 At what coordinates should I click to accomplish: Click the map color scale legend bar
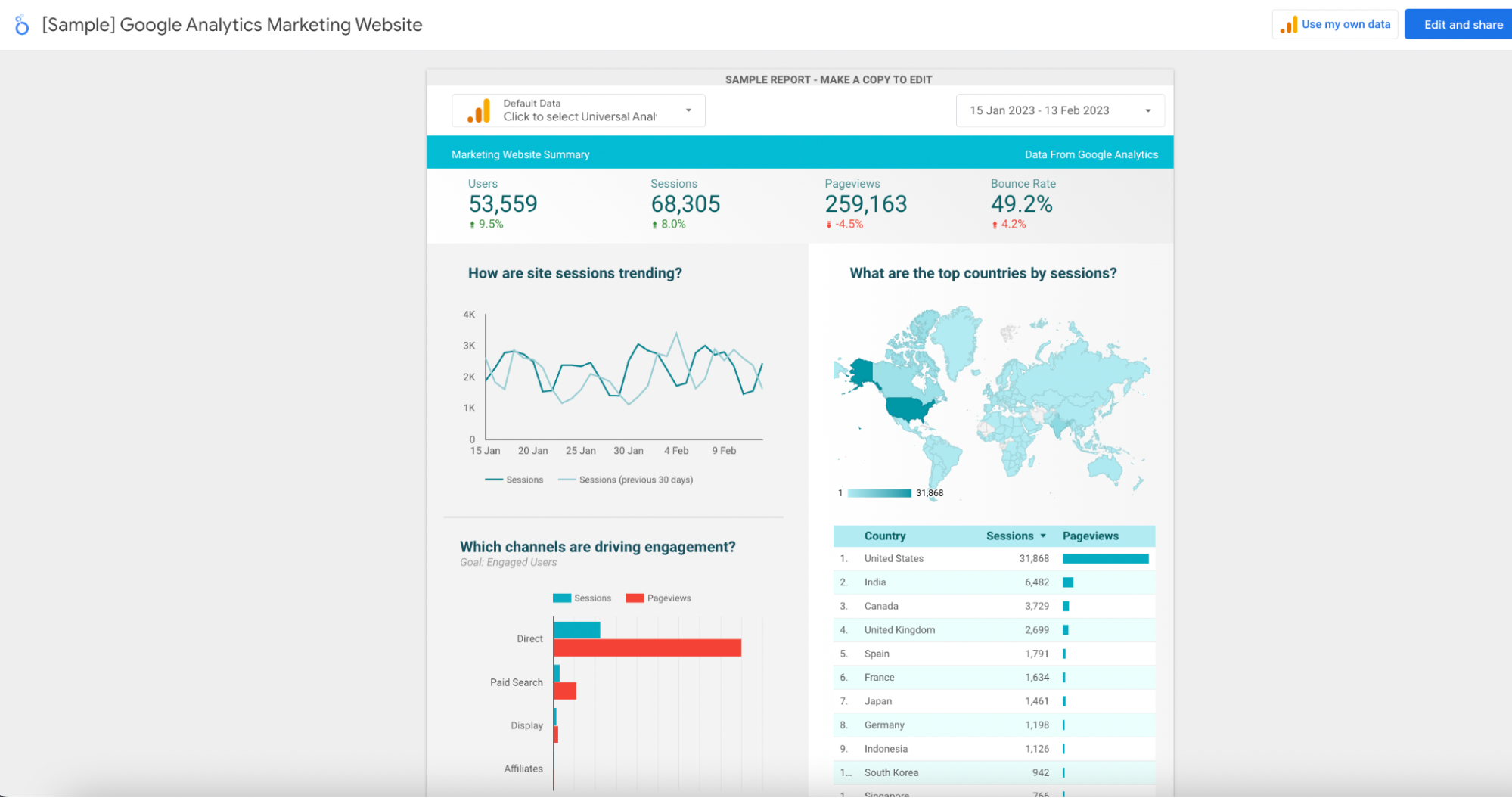pyautogui.click(x=879, y=493)
